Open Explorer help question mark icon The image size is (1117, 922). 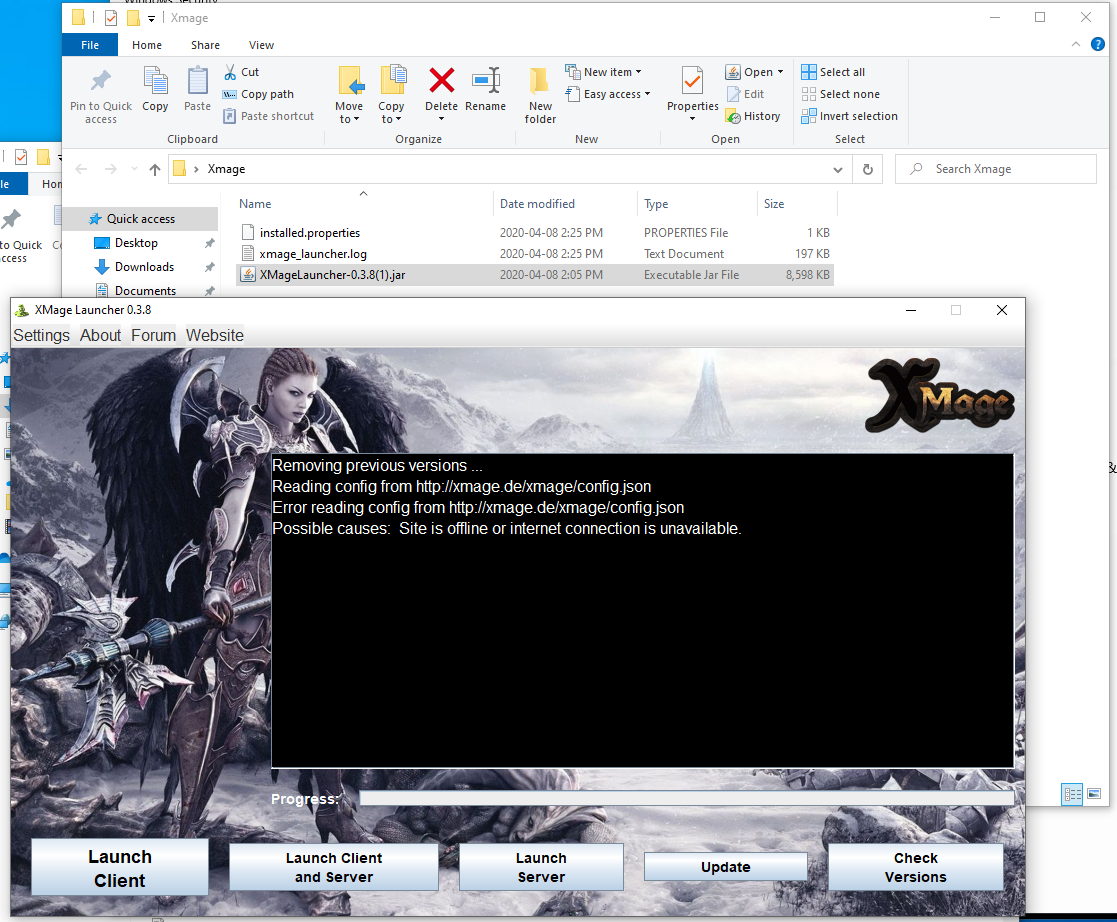coord(1098,44)
